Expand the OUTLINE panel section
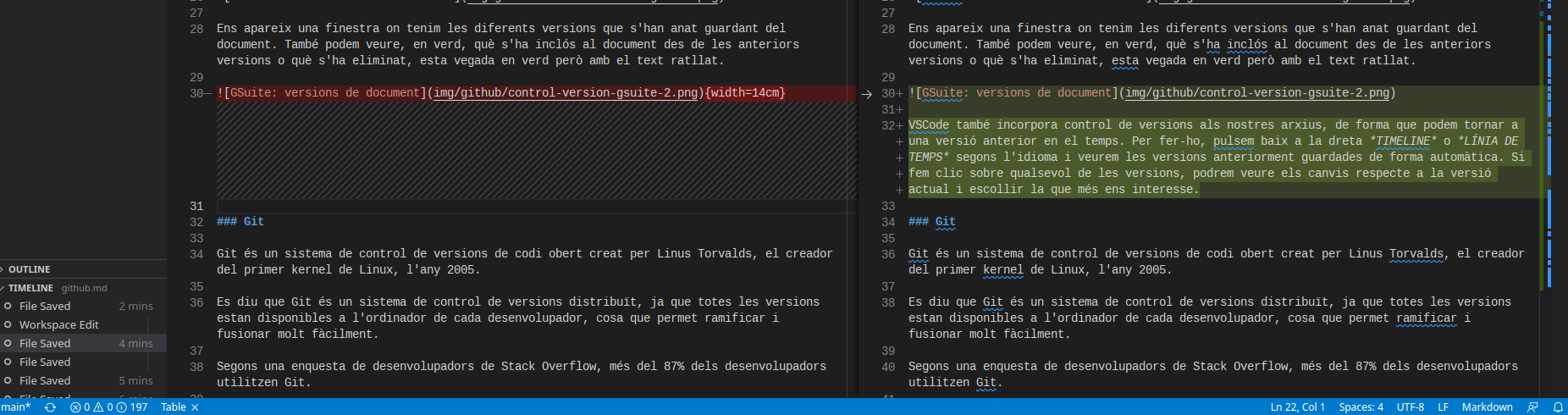 click(30, 269)
